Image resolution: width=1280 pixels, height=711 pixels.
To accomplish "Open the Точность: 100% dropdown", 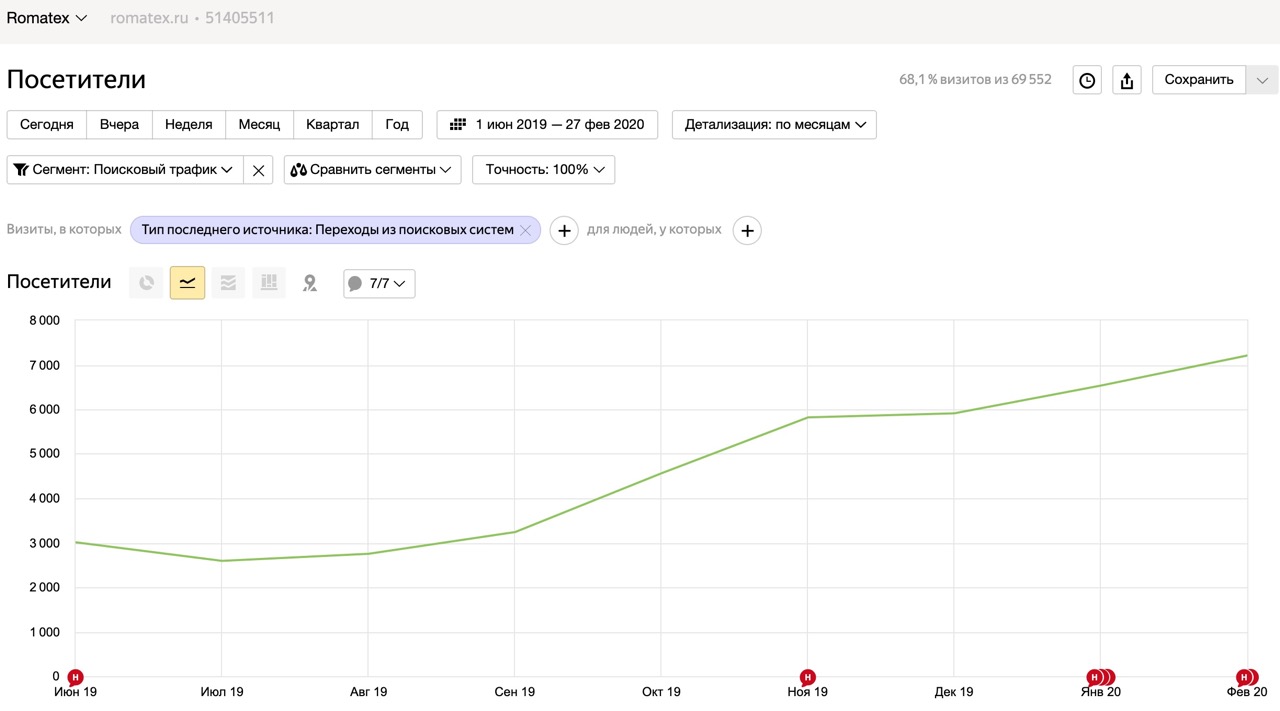I will pos(543,170).
